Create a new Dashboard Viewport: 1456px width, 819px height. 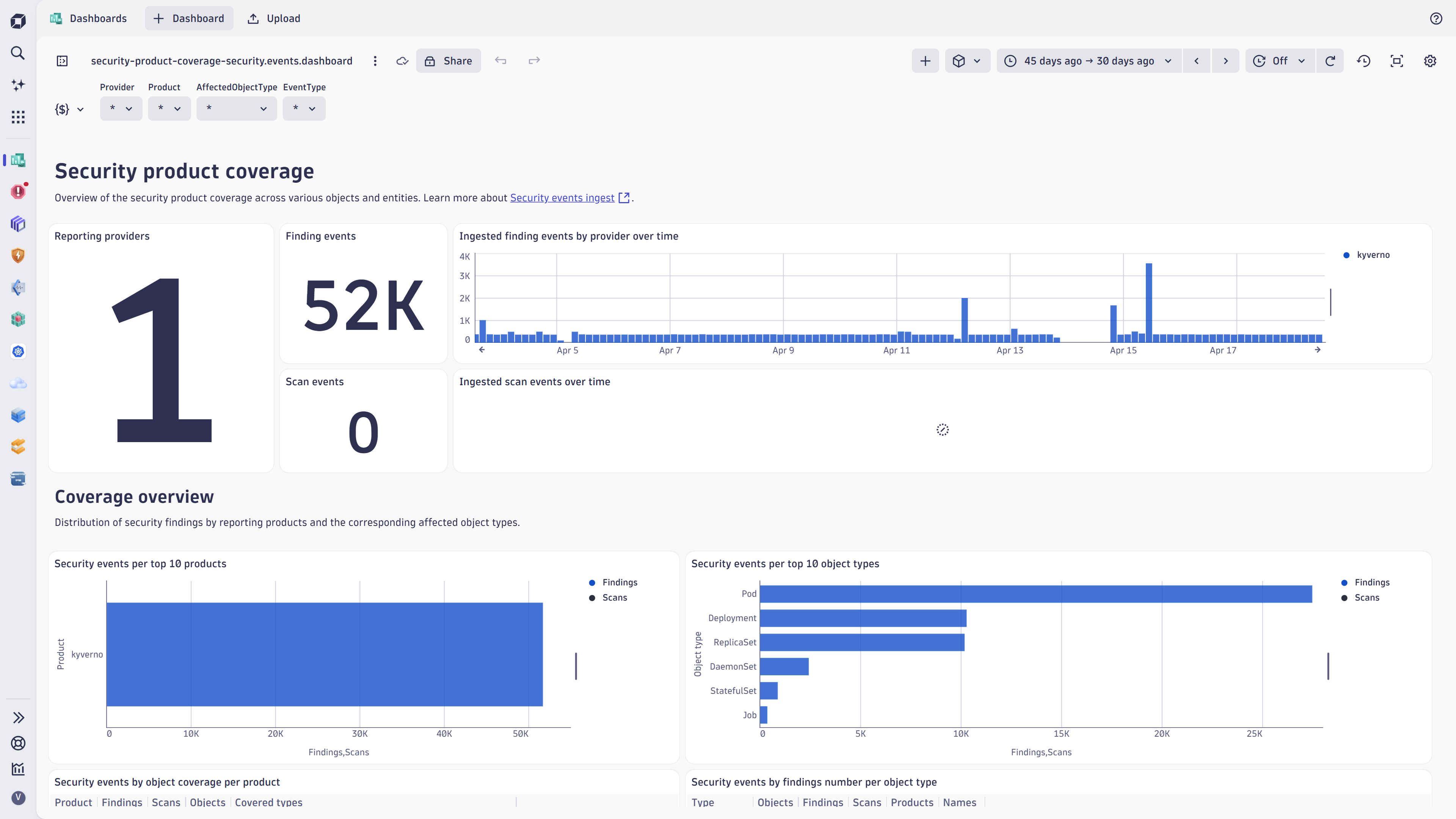coord(189,19)
